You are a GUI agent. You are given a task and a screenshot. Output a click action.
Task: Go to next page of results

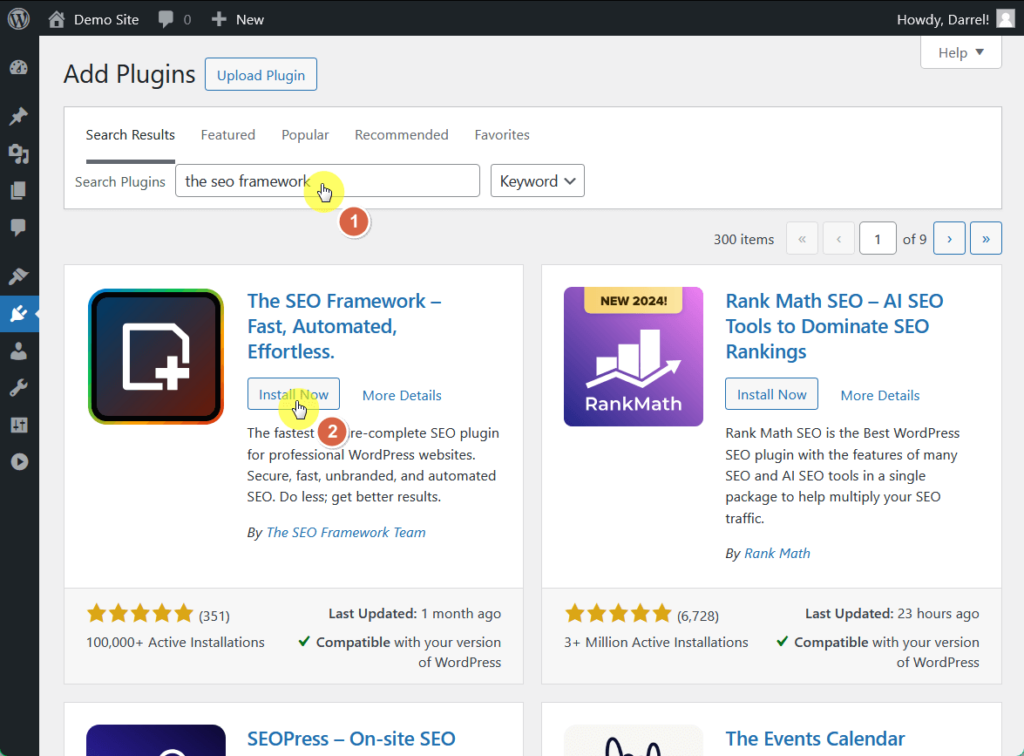coord(949,239)
